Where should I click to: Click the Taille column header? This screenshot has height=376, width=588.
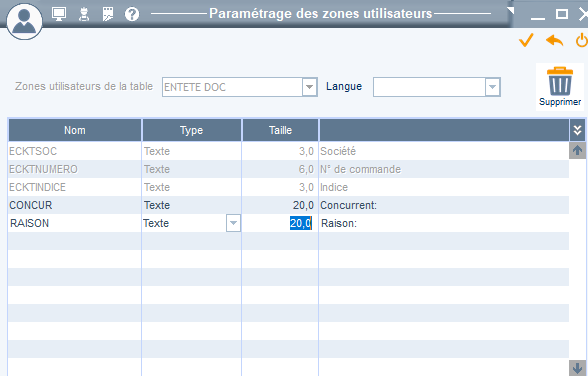click(280, 130)
